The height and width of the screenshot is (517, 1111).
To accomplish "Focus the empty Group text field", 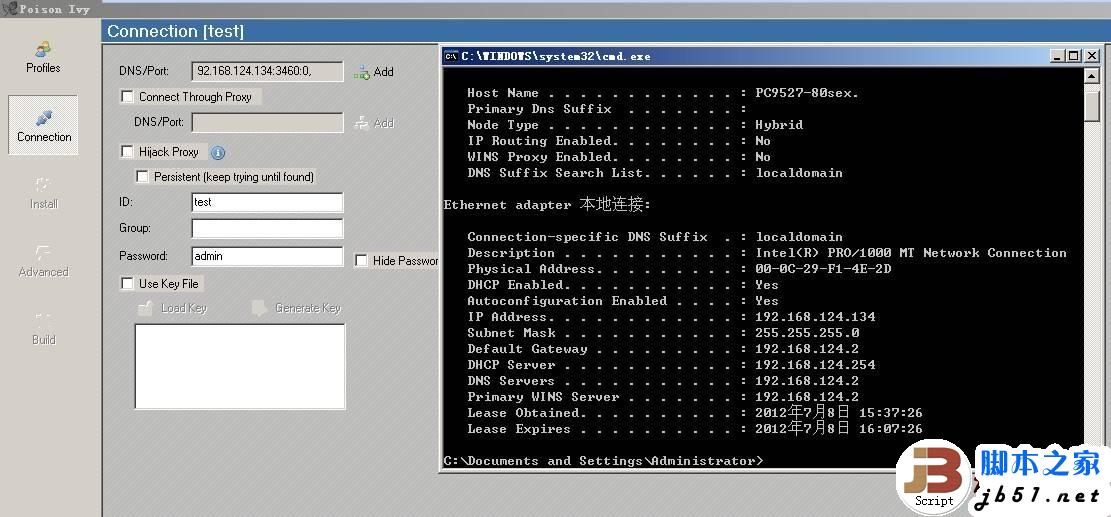I will click(x=267, y=229).
